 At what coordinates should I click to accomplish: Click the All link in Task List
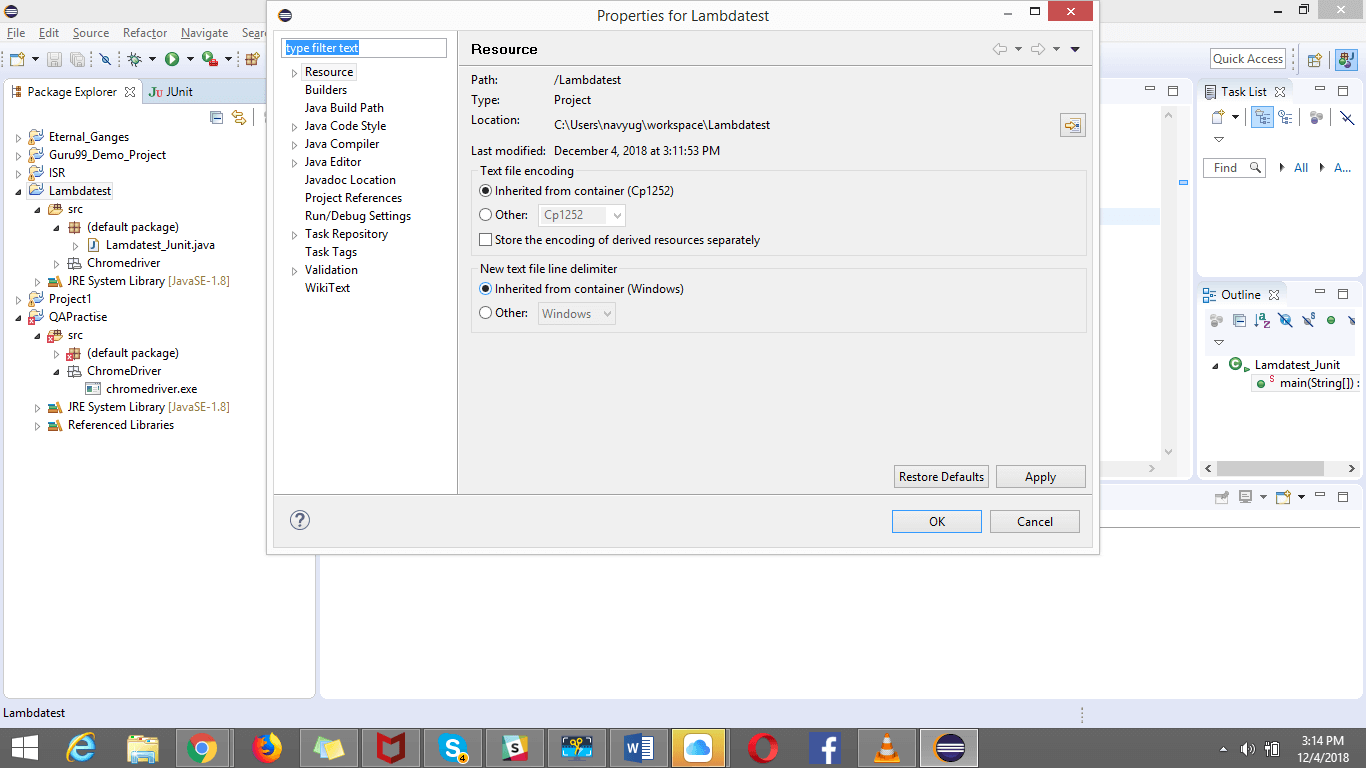coord(1301,168)
